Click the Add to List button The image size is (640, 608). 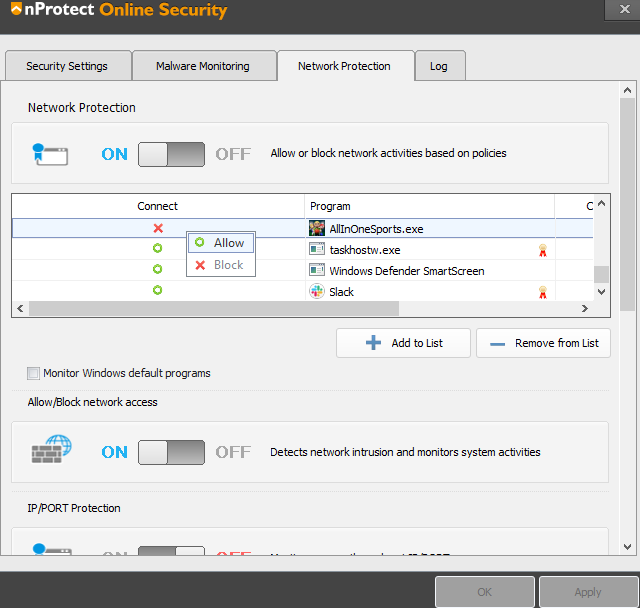pyautogui.click(x=404, y=343)
